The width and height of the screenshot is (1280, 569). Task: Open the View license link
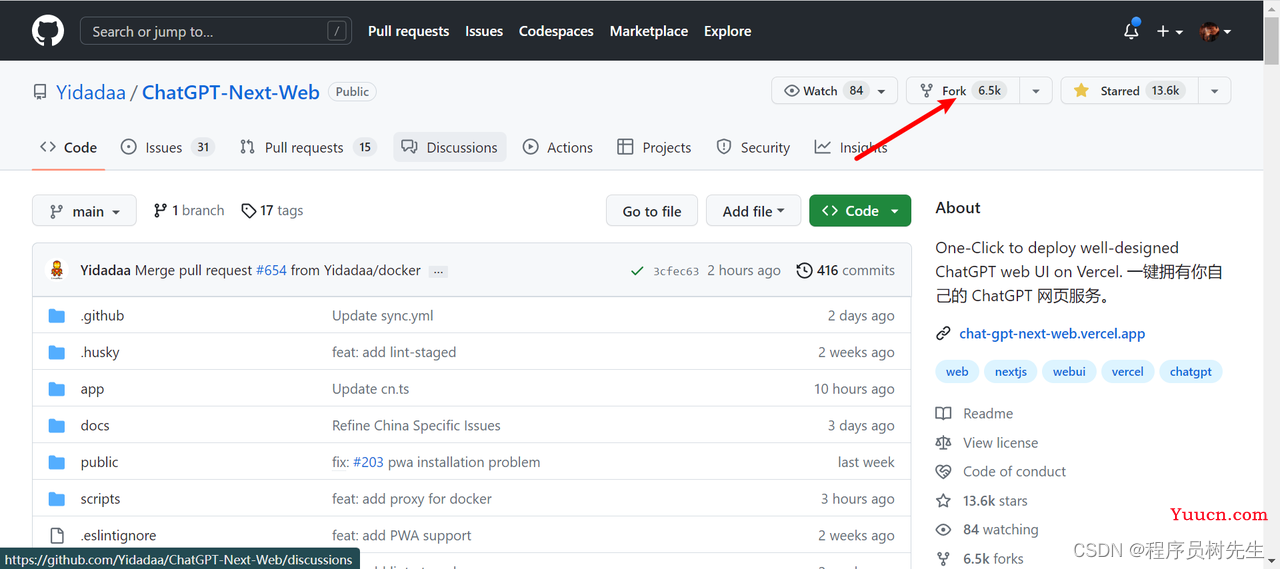(x=987, y=442)
